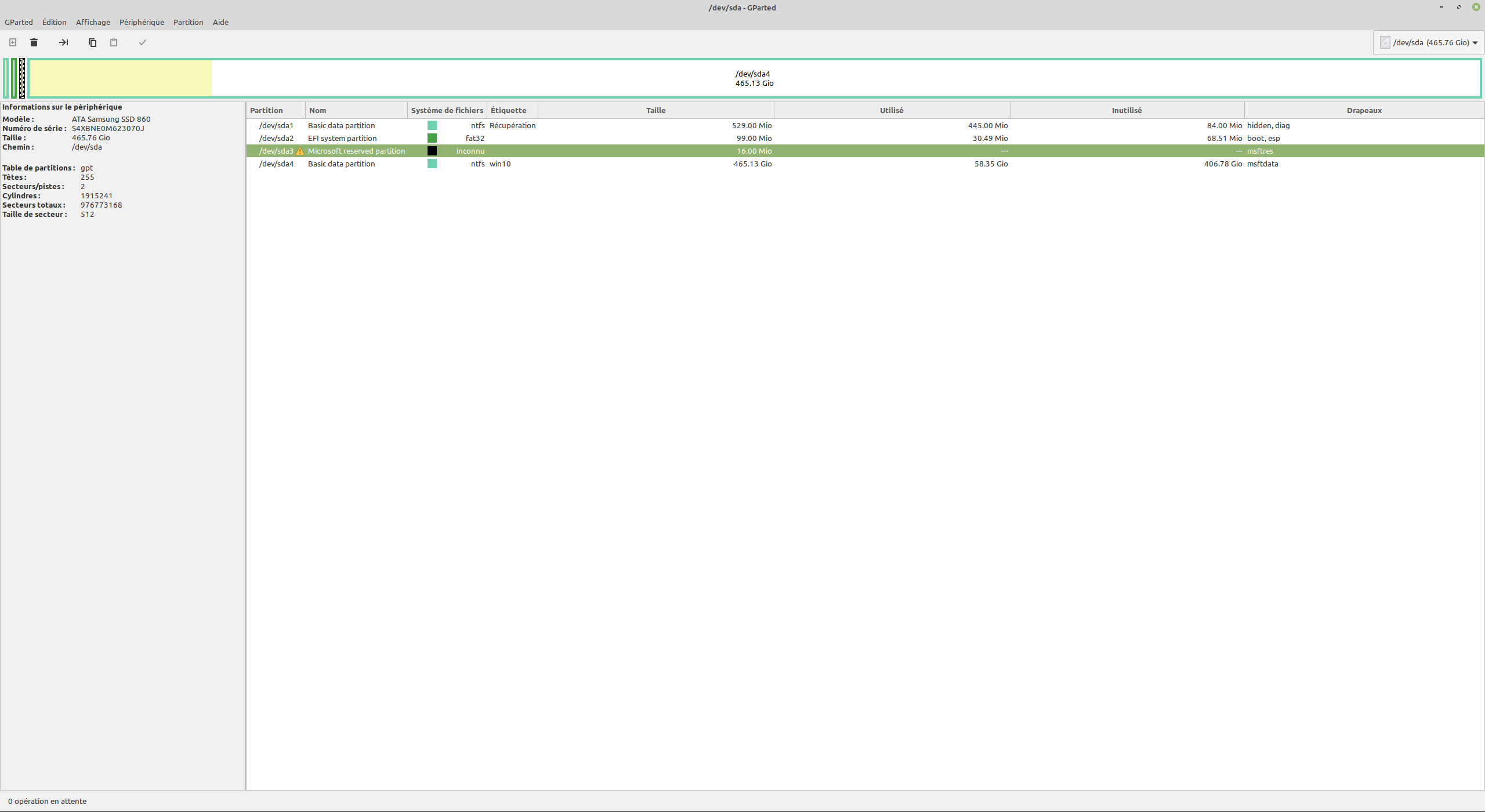Click the dark green fat32 color swatch
Screen dimensions: 1485x812
coord(432,138)
